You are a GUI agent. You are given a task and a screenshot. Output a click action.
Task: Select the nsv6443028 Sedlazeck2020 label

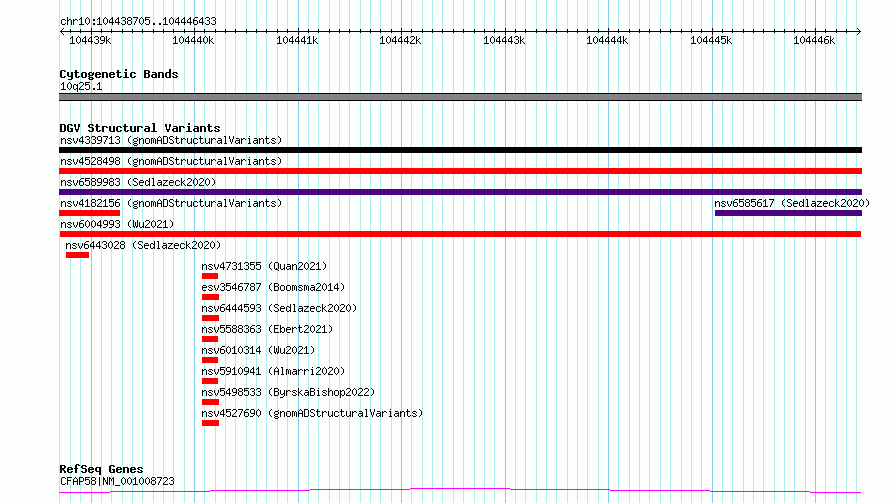pyautogui.click(x=143, y=245)
